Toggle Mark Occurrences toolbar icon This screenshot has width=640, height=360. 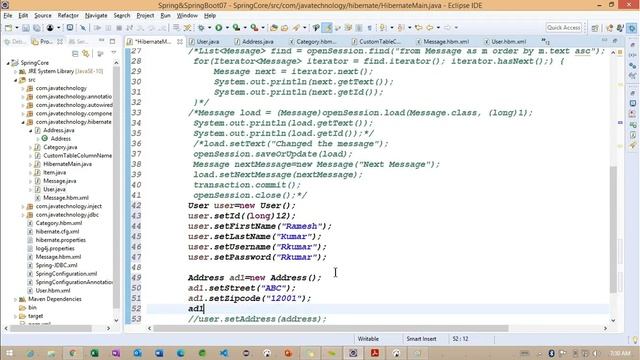pyautogui.click(x=327, y=28)
